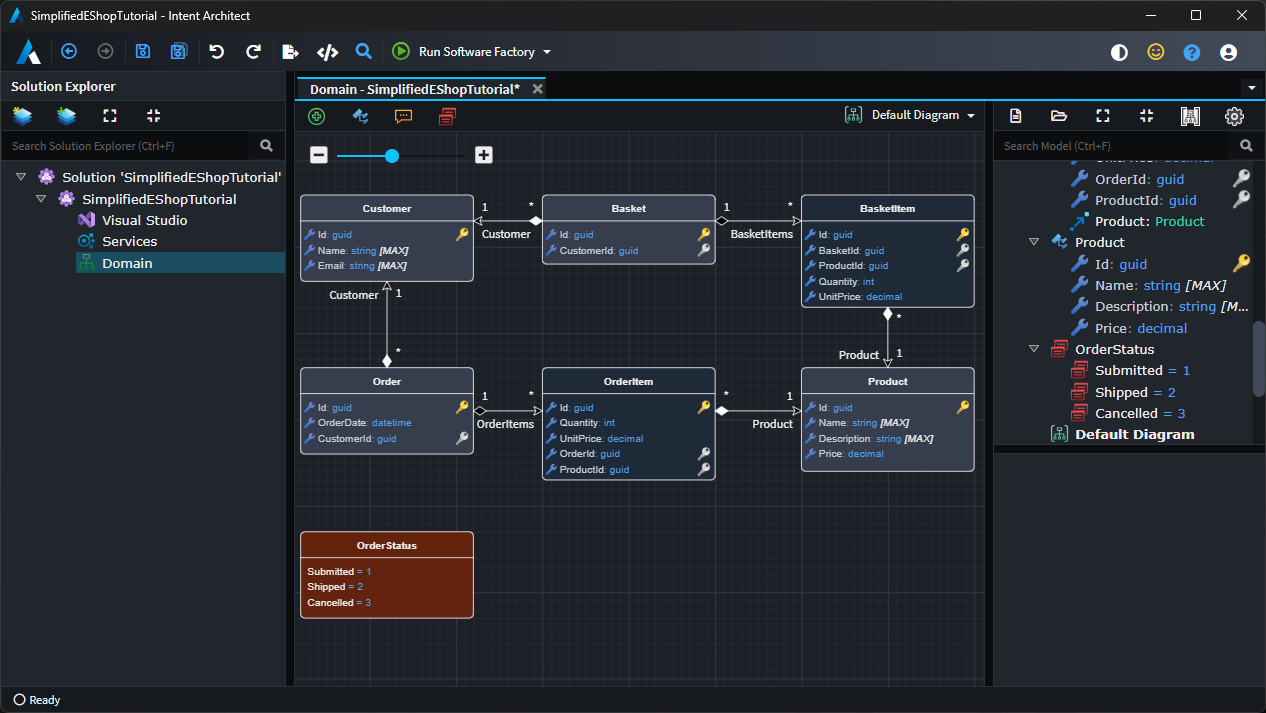1266x713 pixels.
Task: Open the Default Diagram dropdown
Action: click(910, 115)
